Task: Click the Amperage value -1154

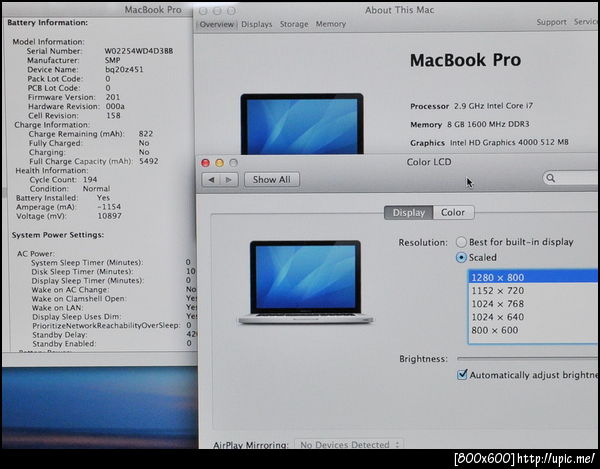Action: click(x=109, y=207)
